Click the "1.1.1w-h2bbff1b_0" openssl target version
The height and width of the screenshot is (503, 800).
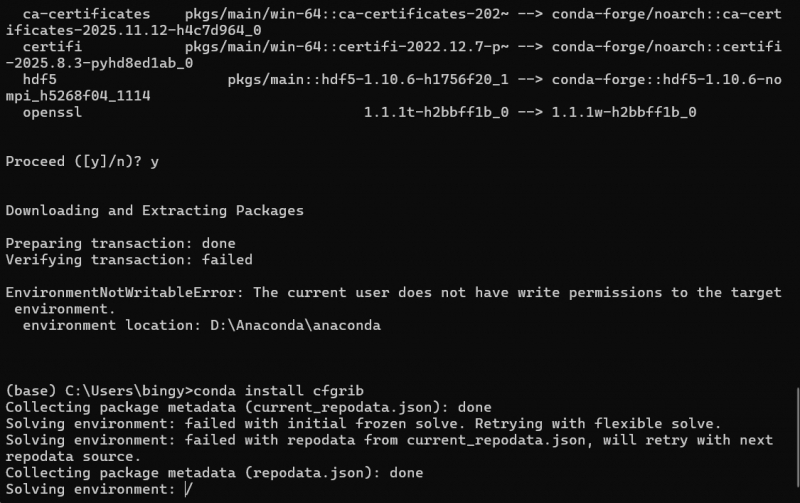623,112
